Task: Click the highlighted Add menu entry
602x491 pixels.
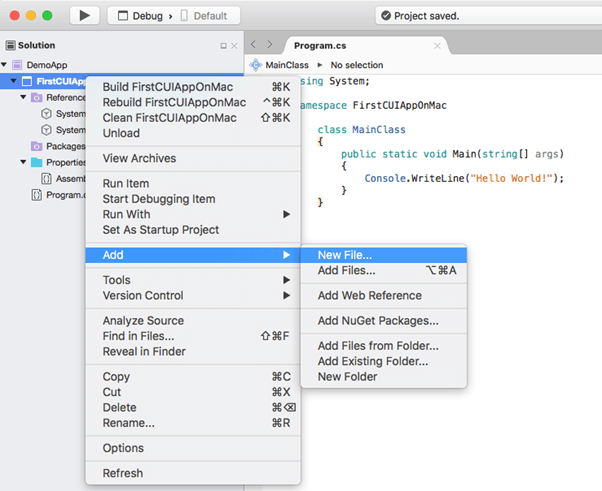Action: pos(193,255)
